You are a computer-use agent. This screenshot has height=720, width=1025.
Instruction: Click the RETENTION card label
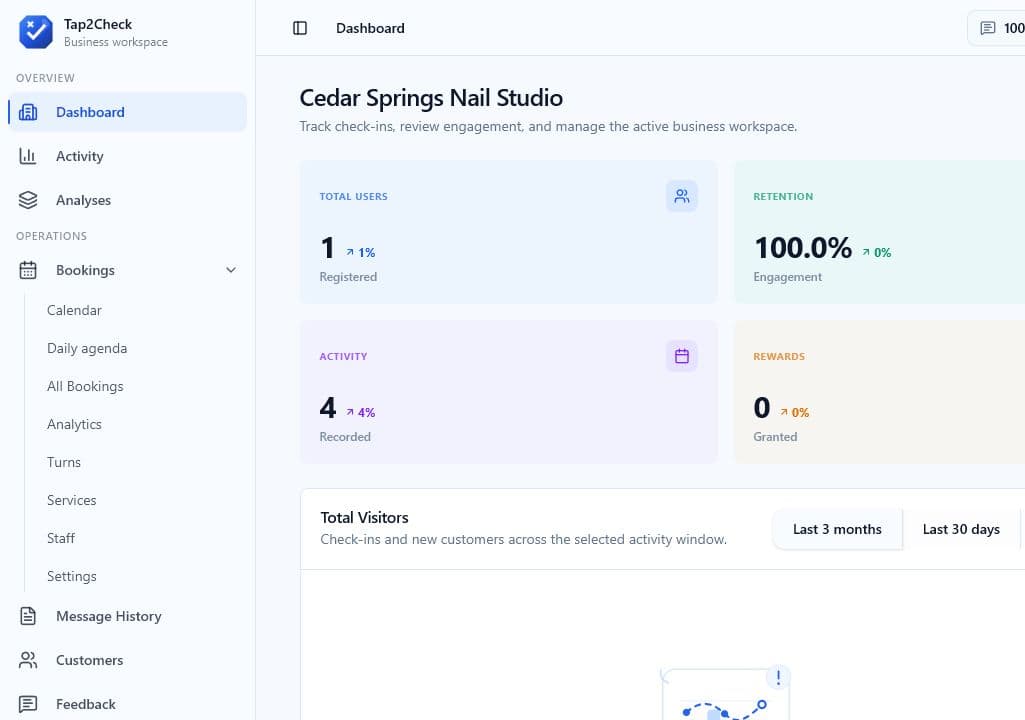pos(783,196)
